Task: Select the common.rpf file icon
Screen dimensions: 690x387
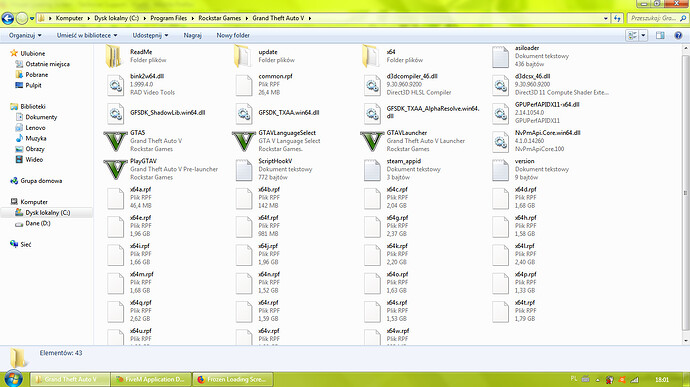Action: 244,85
